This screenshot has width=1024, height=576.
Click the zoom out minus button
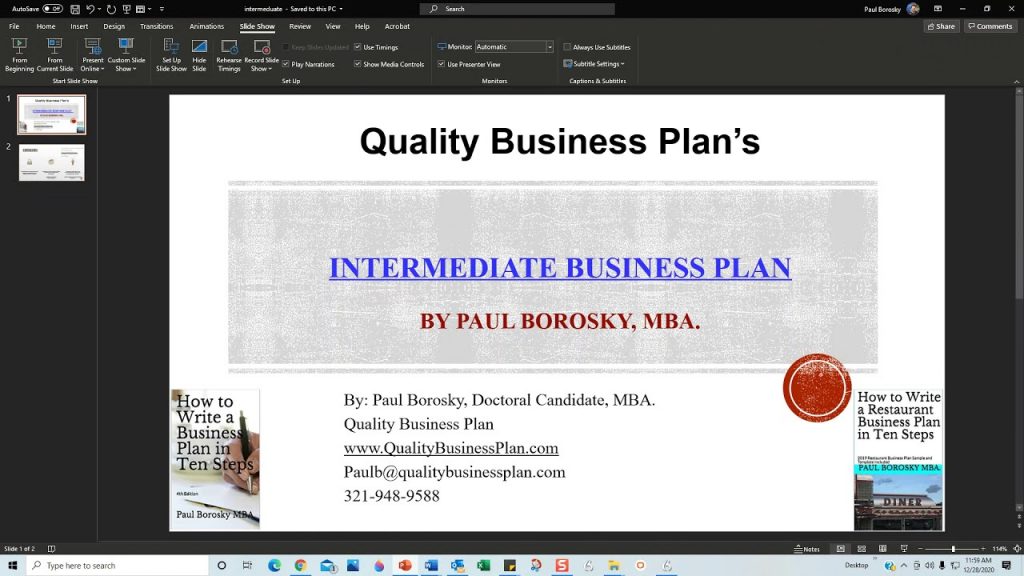point(920,549)
